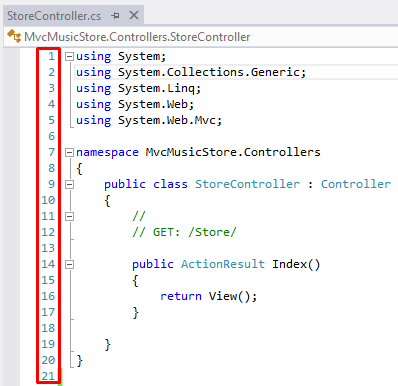This screenshot has width=398, height=386.
Task: Click the ActionResult type name
Action: [x=223, y=264]
